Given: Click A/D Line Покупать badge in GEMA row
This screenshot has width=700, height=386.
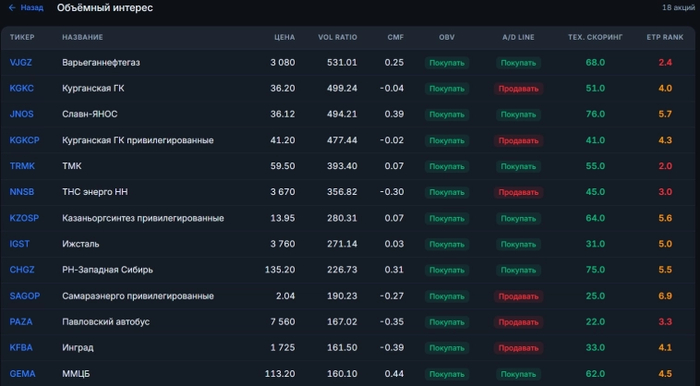Looking at the screenshot, I should 518,374.
